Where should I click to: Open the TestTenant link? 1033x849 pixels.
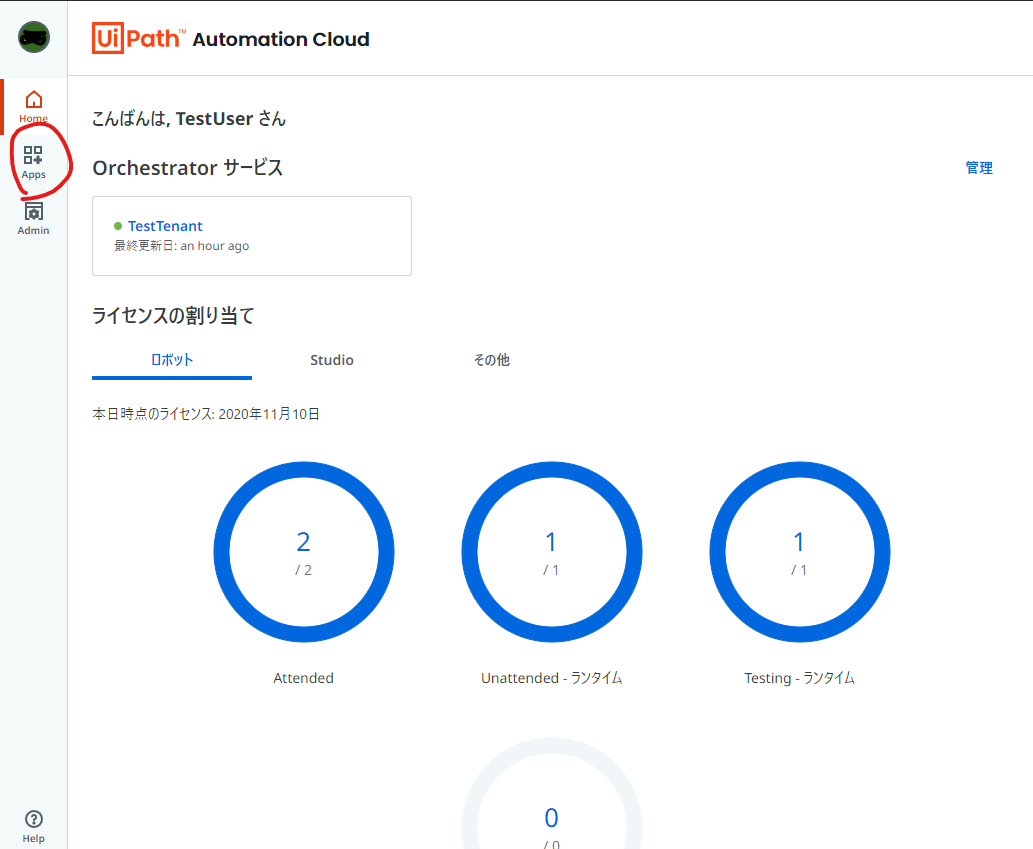(x=165, y=226)
